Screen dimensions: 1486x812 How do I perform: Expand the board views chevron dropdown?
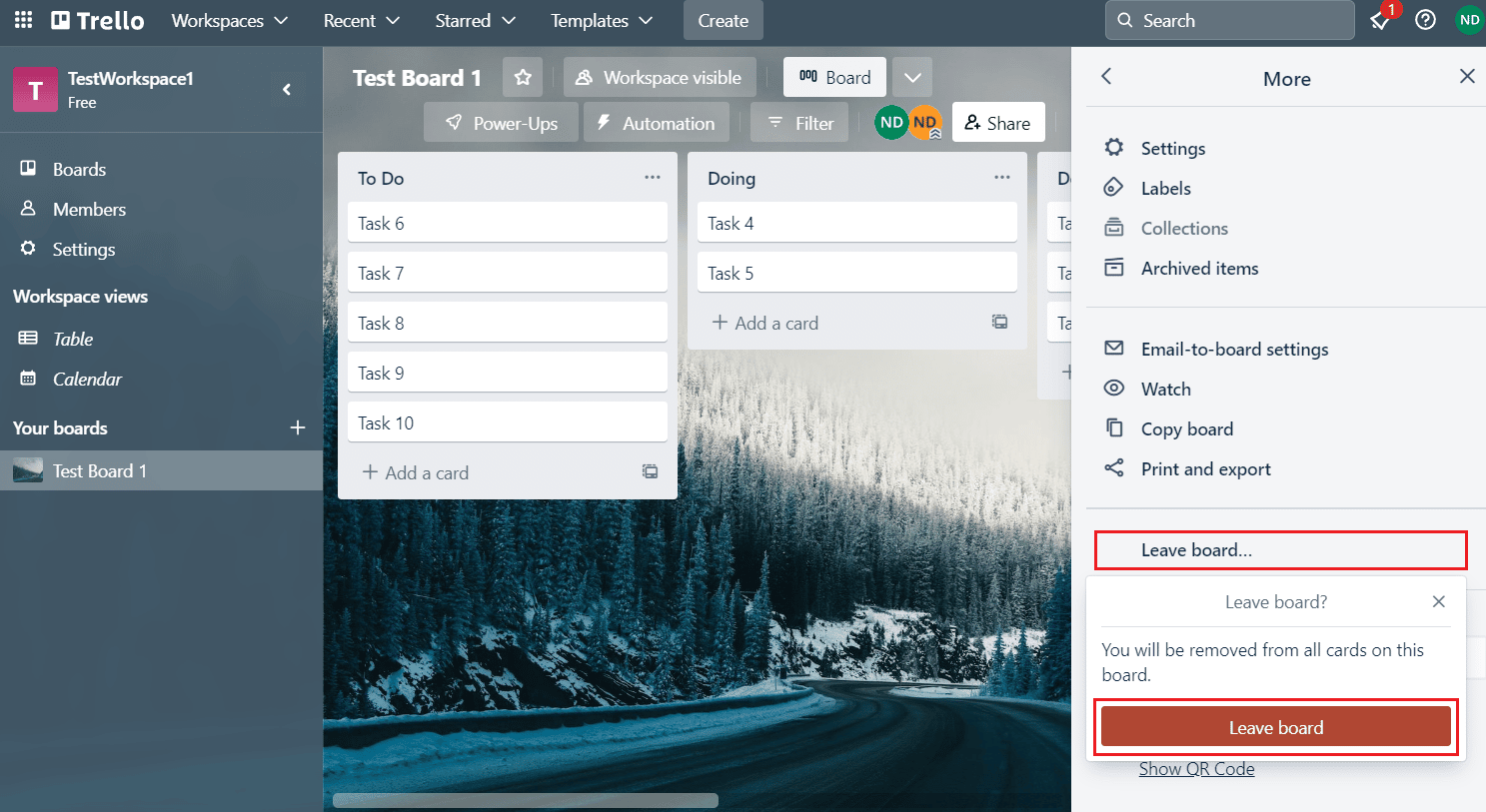(x=912, y=77)
